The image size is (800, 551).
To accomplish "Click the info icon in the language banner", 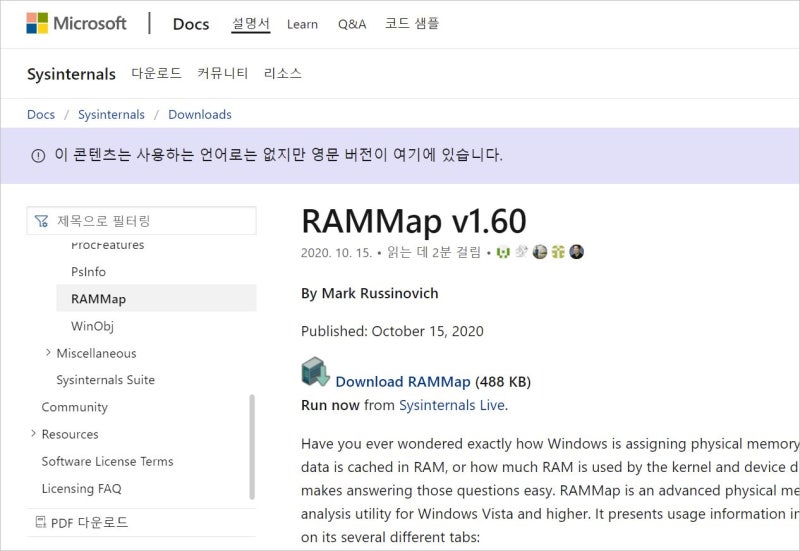I will [38, 156].
